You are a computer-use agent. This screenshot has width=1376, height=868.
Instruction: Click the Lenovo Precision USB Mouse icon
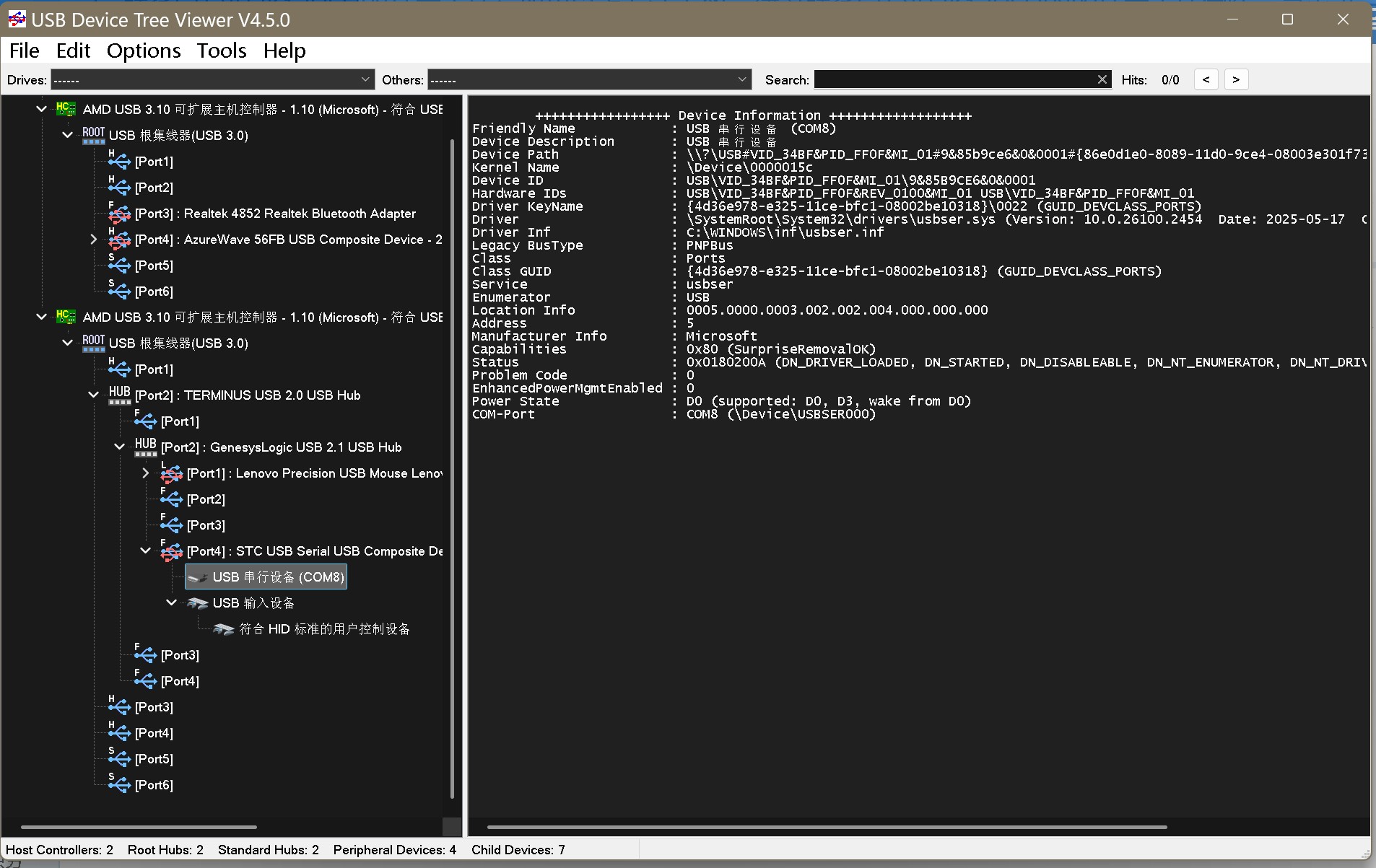(171, 473)
